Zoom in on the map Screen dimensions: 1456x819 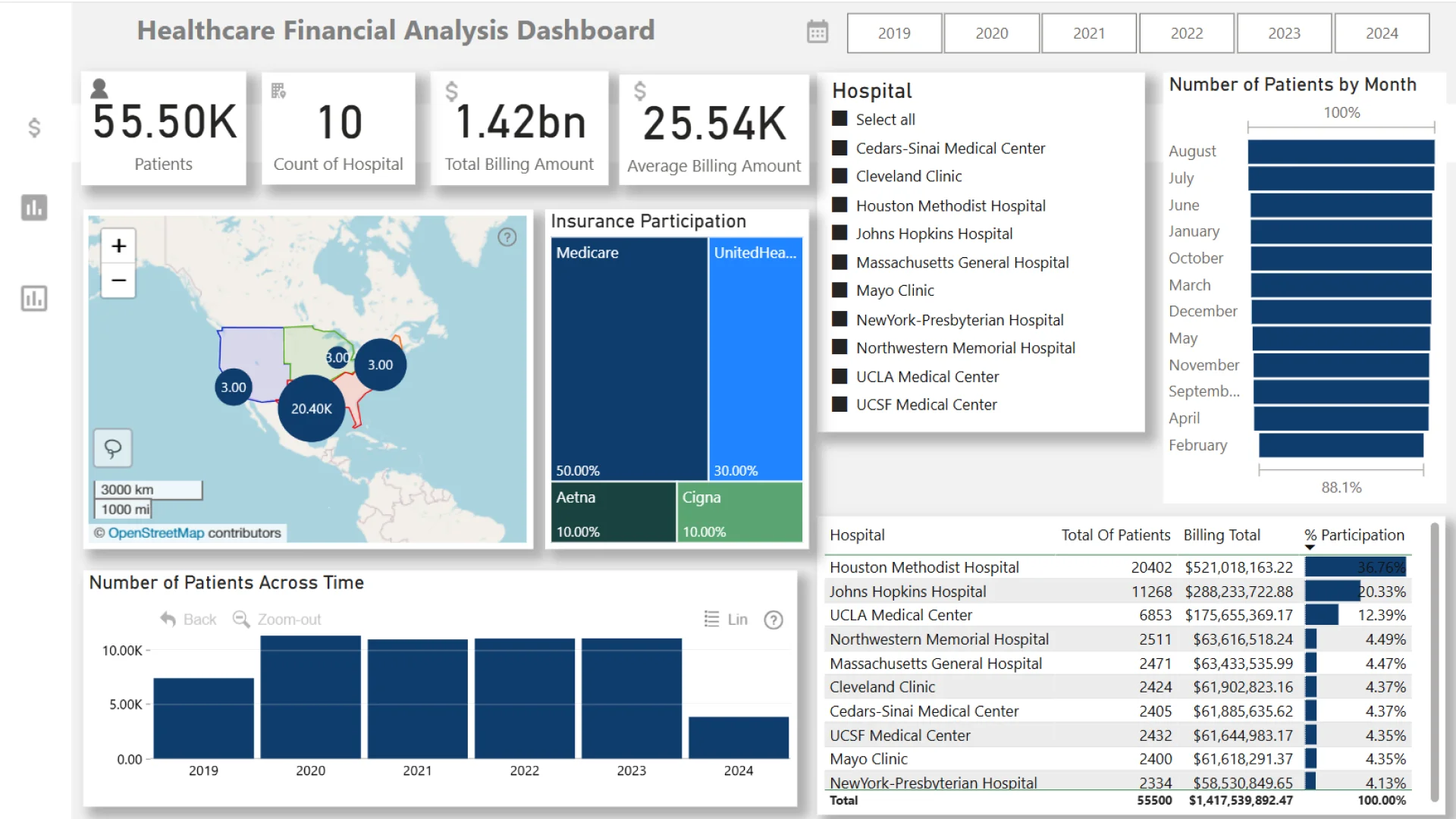tap(118, 246)
